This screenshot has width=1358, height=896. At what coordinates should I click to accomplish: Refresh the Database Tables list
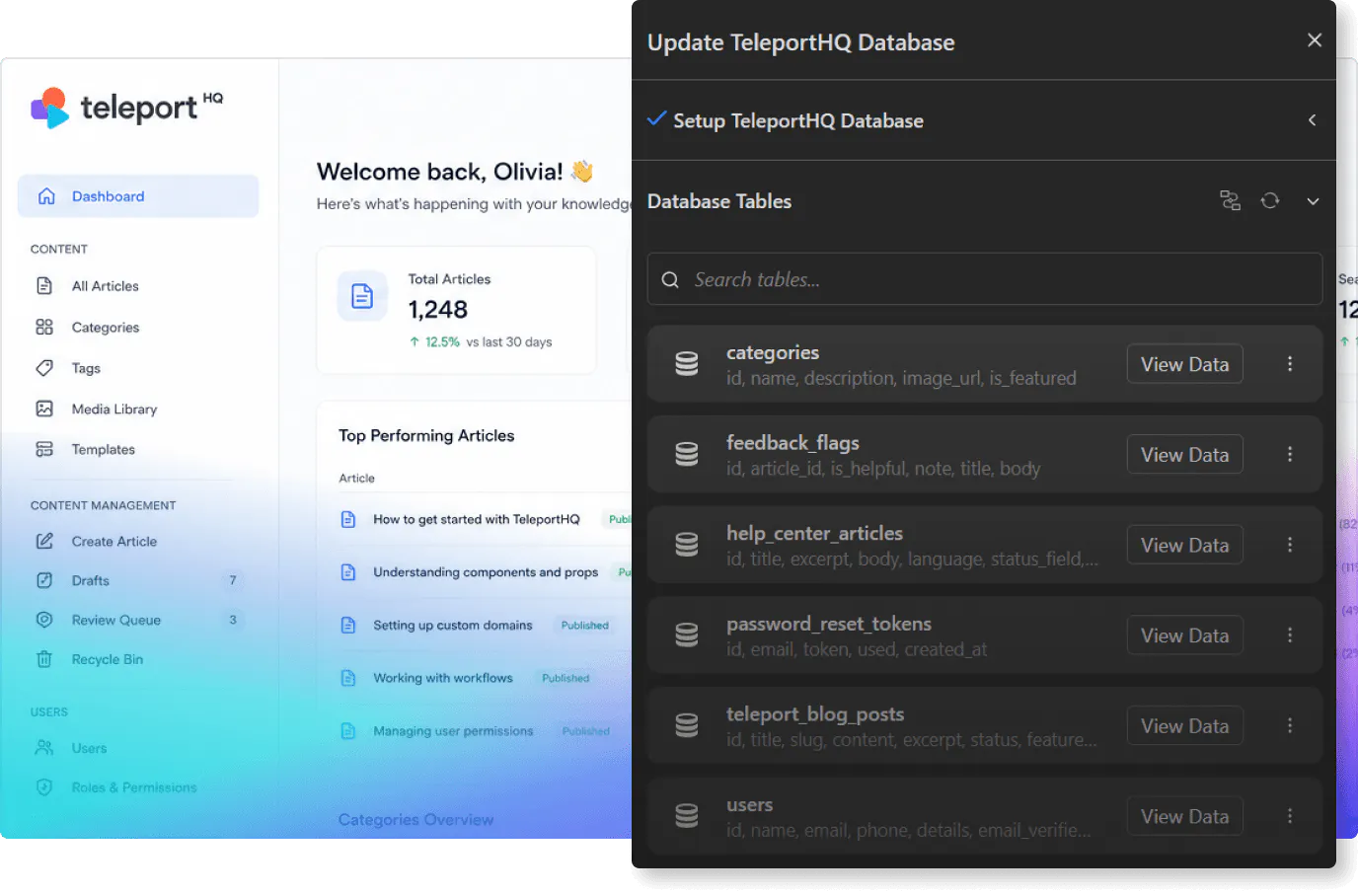click(x=1270, y=201)
